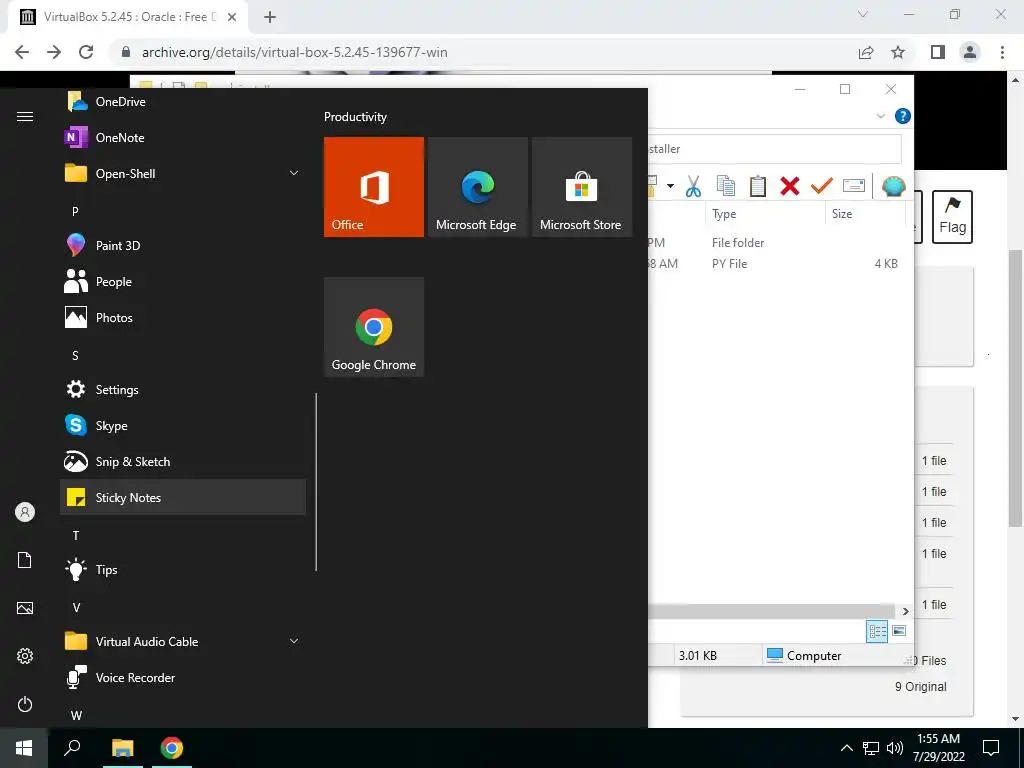Image resolution: width=1024 pixels, height=768 pixels.
Task: Jump to letter T header
Action: (x=76, y=536)
